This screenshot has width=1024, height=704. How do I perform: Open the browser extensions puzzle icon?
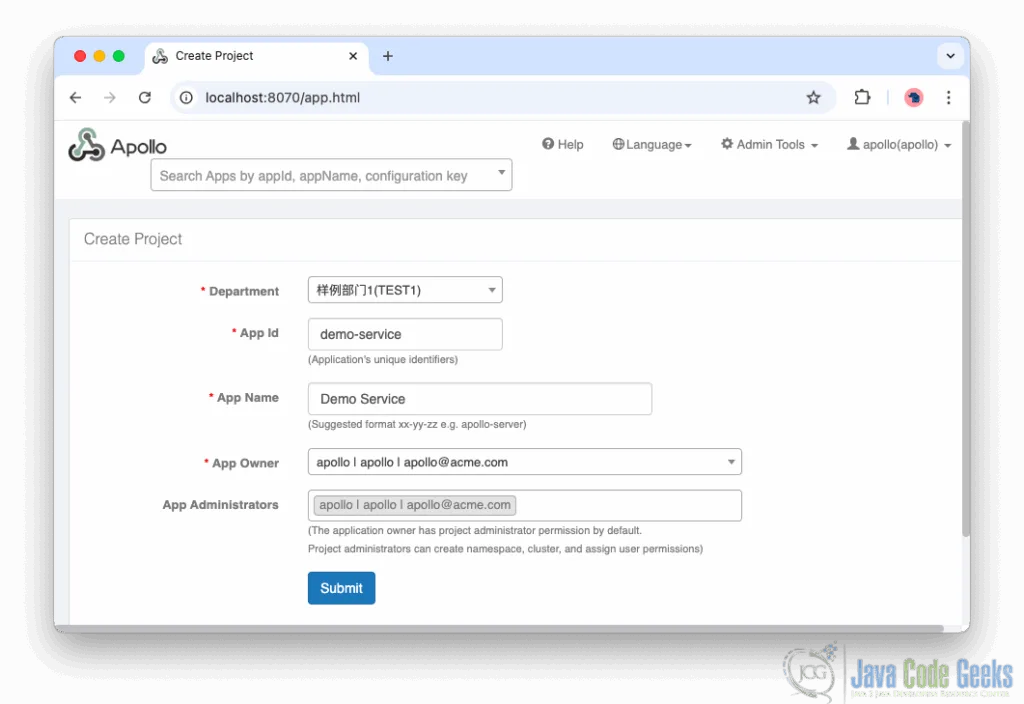862,97
